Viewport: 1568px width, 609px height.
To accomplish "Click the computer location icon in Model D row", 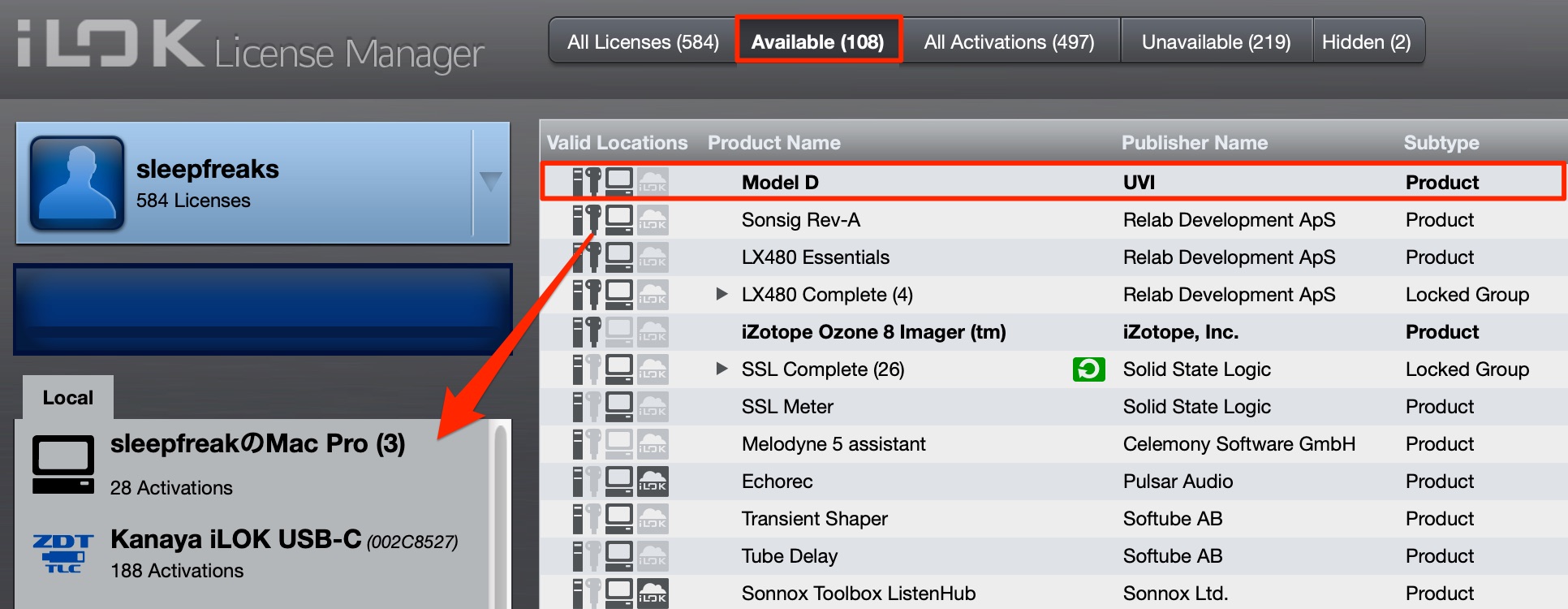I will tap(619, 182).
